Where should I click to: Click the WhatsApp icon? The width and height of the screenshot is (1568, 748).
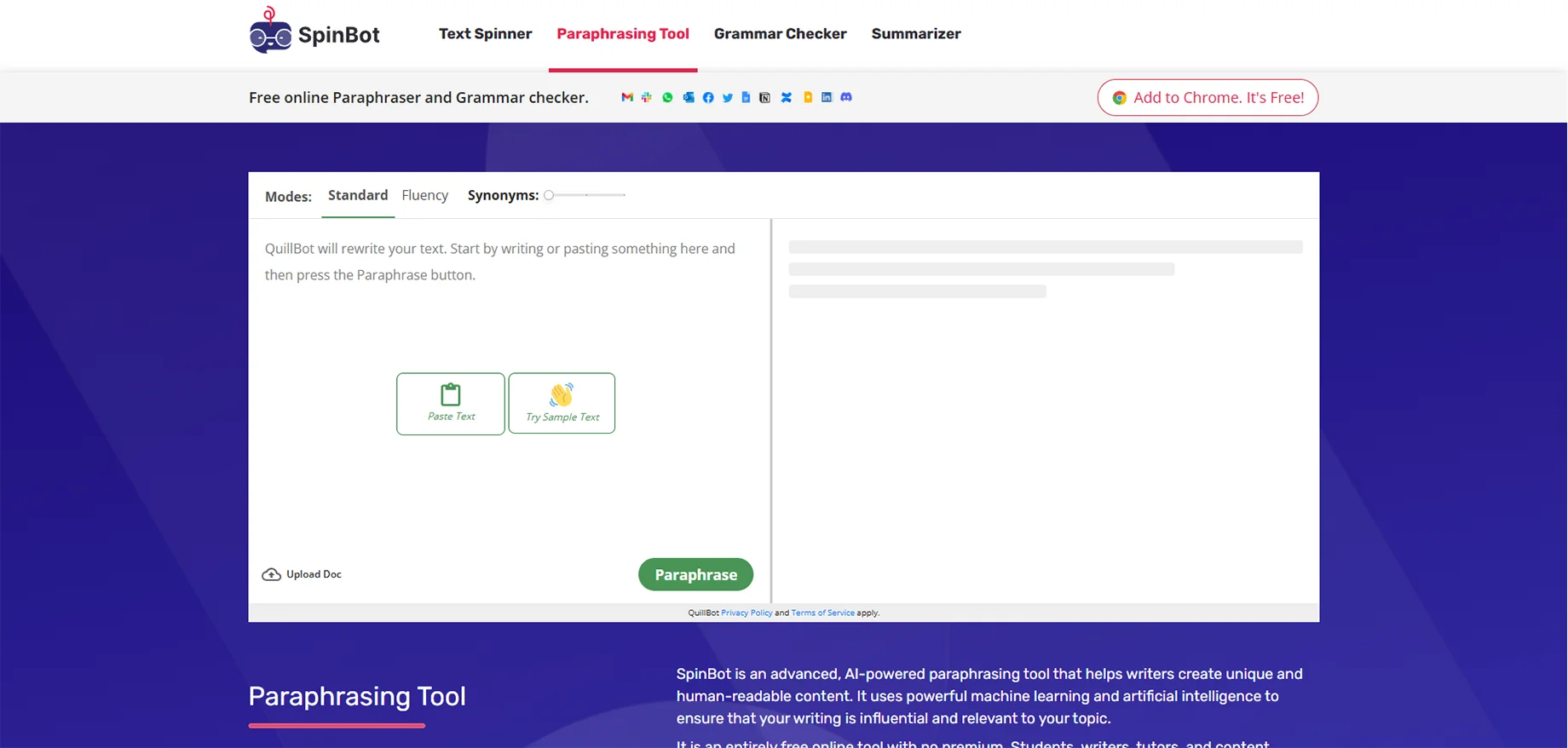point(667,97)
